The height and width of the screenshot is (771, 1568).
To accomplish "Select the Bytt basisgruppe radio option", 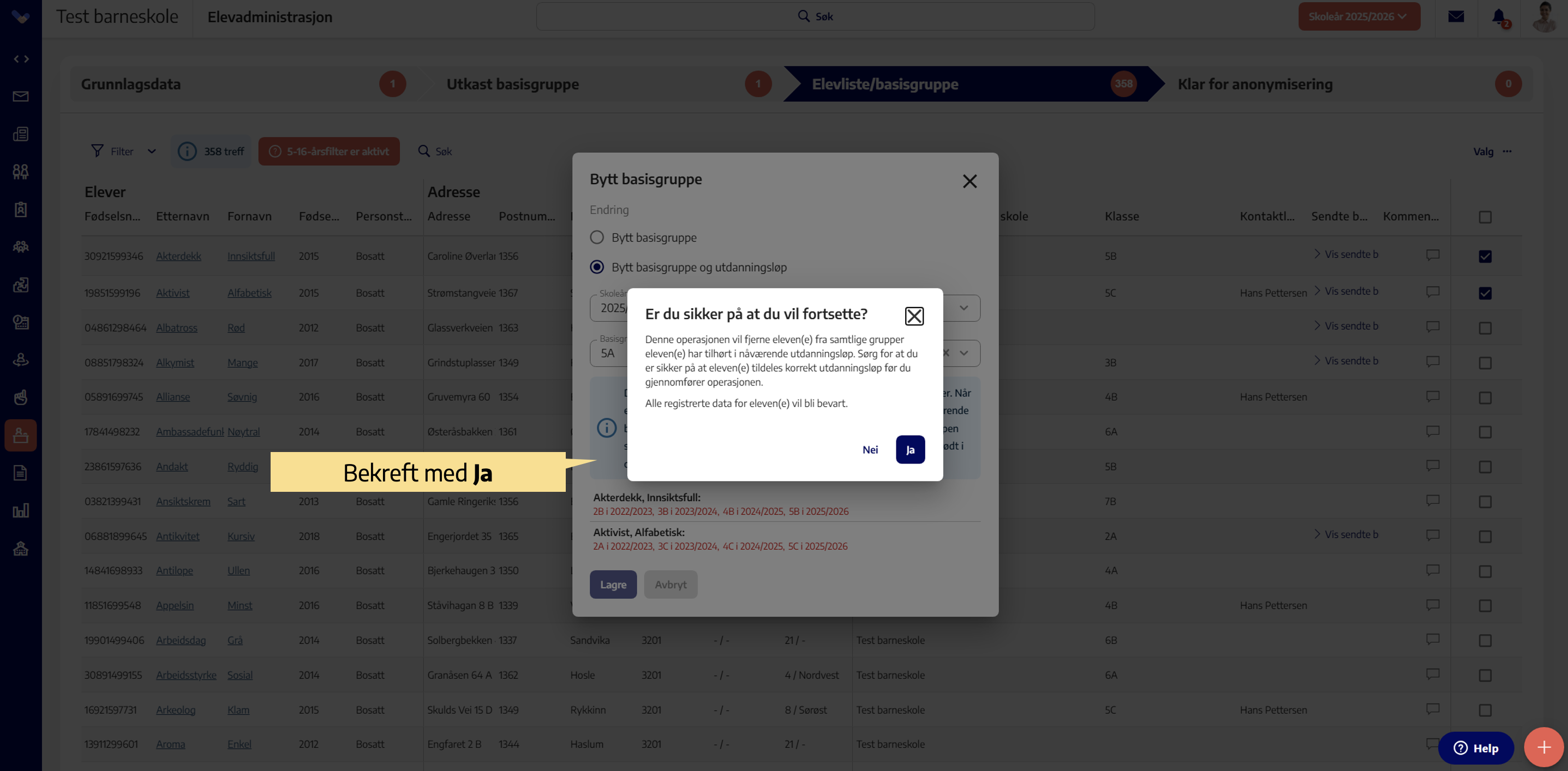I will click(597, 237).
